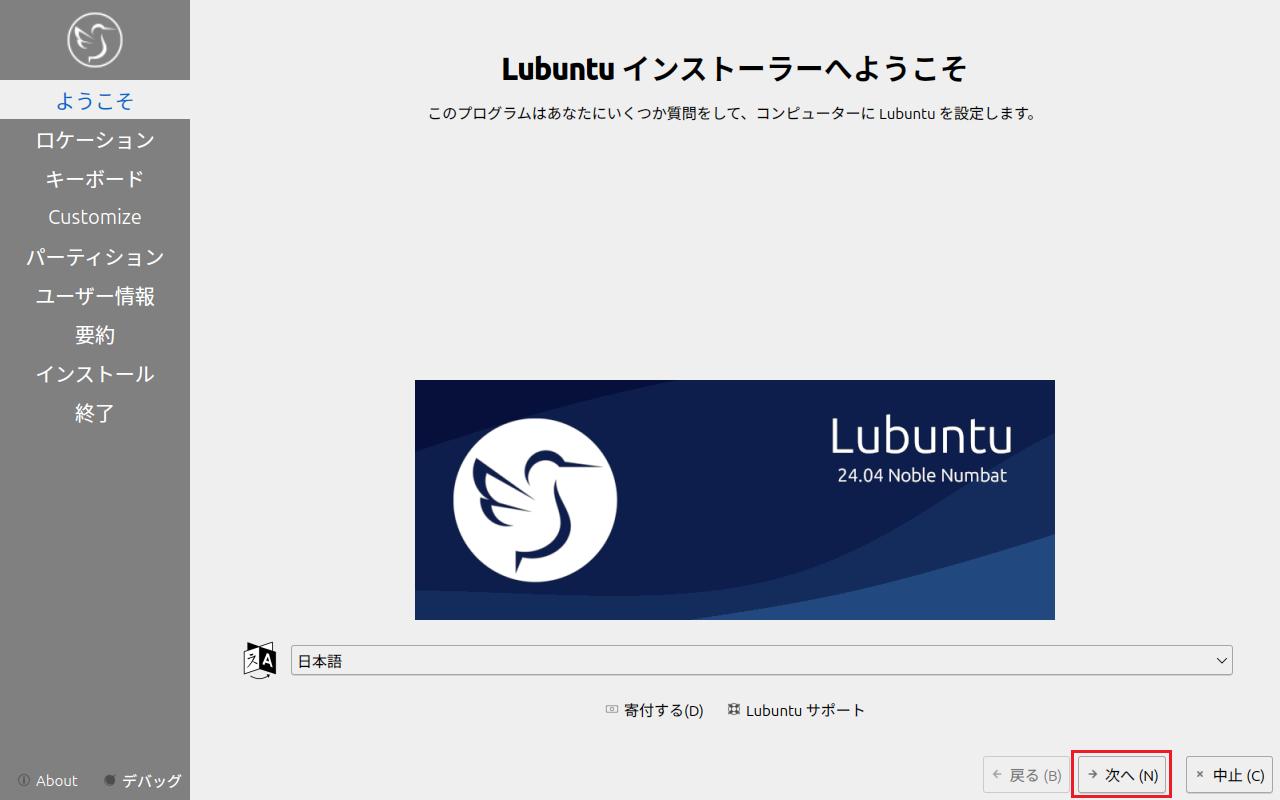This screenshot has height=800, width=1280.
Task: Select the インストール step in sidebar
Action: (x=95, y=374)
